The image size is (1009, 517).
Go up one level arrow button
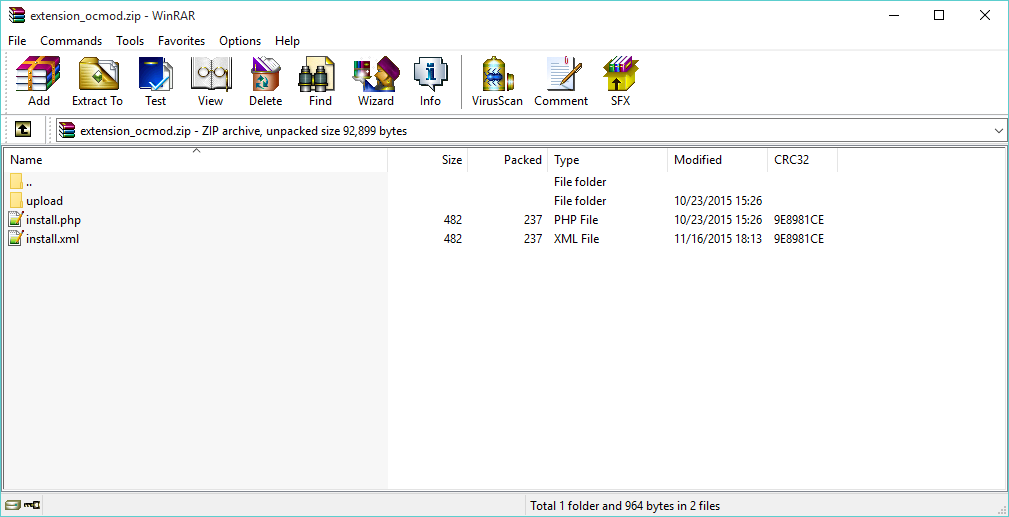[23, 130]
